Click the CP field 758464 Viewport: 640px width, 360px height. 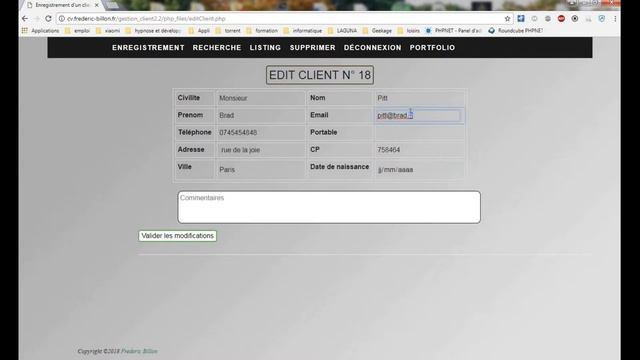pyautogui.click(x=419, y=150)
